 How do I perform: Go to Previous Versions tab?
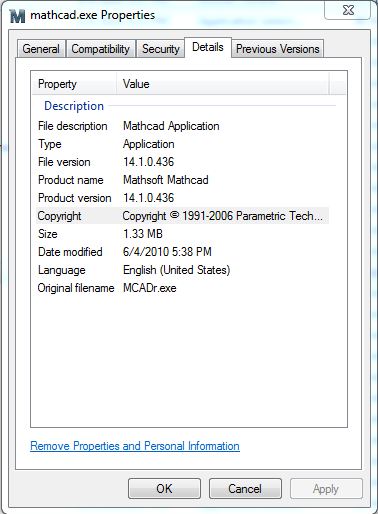point(277,49)
